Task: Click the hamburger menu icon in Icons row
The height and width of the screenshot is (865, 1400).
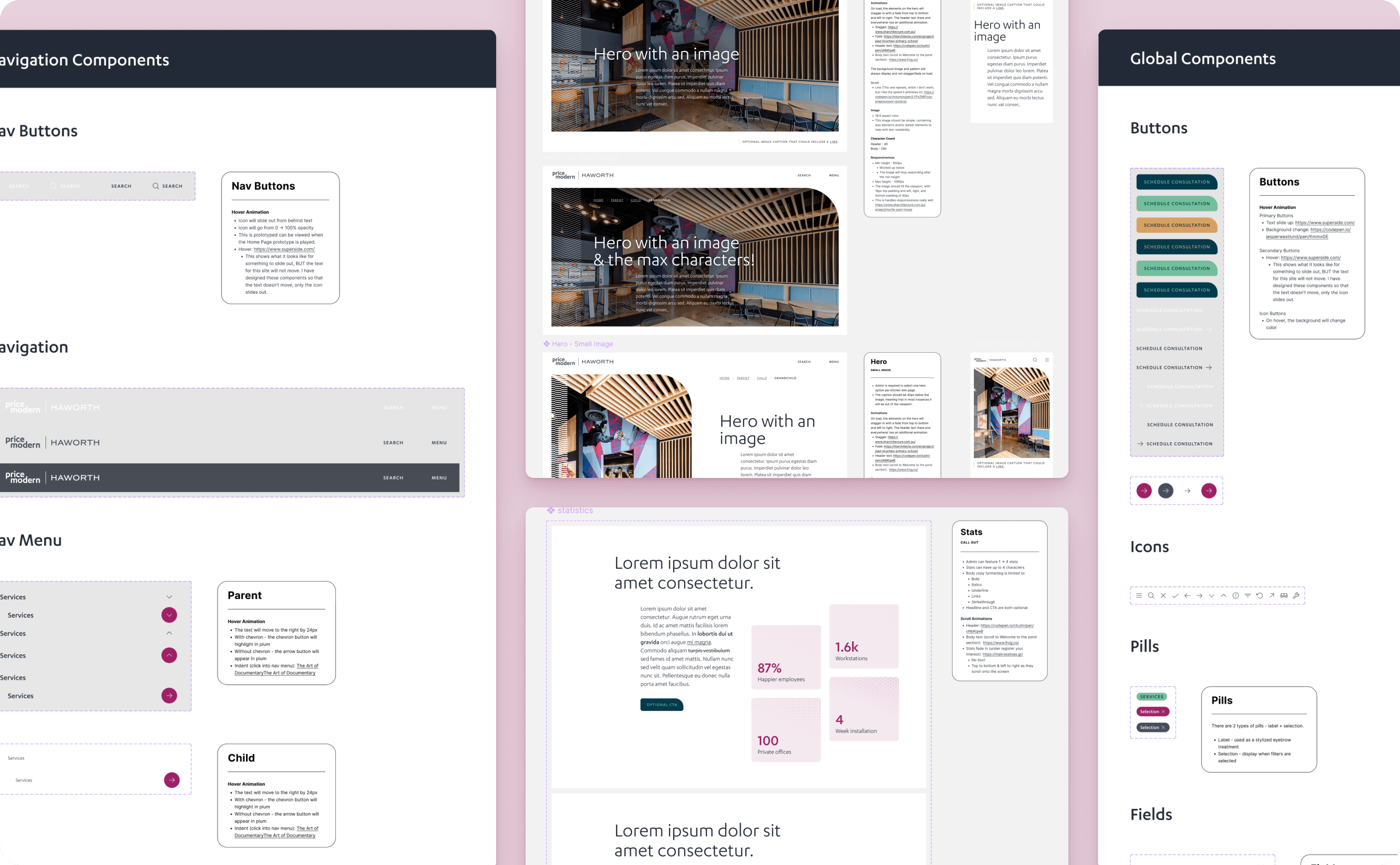Action: click(x=1139, y=595)
